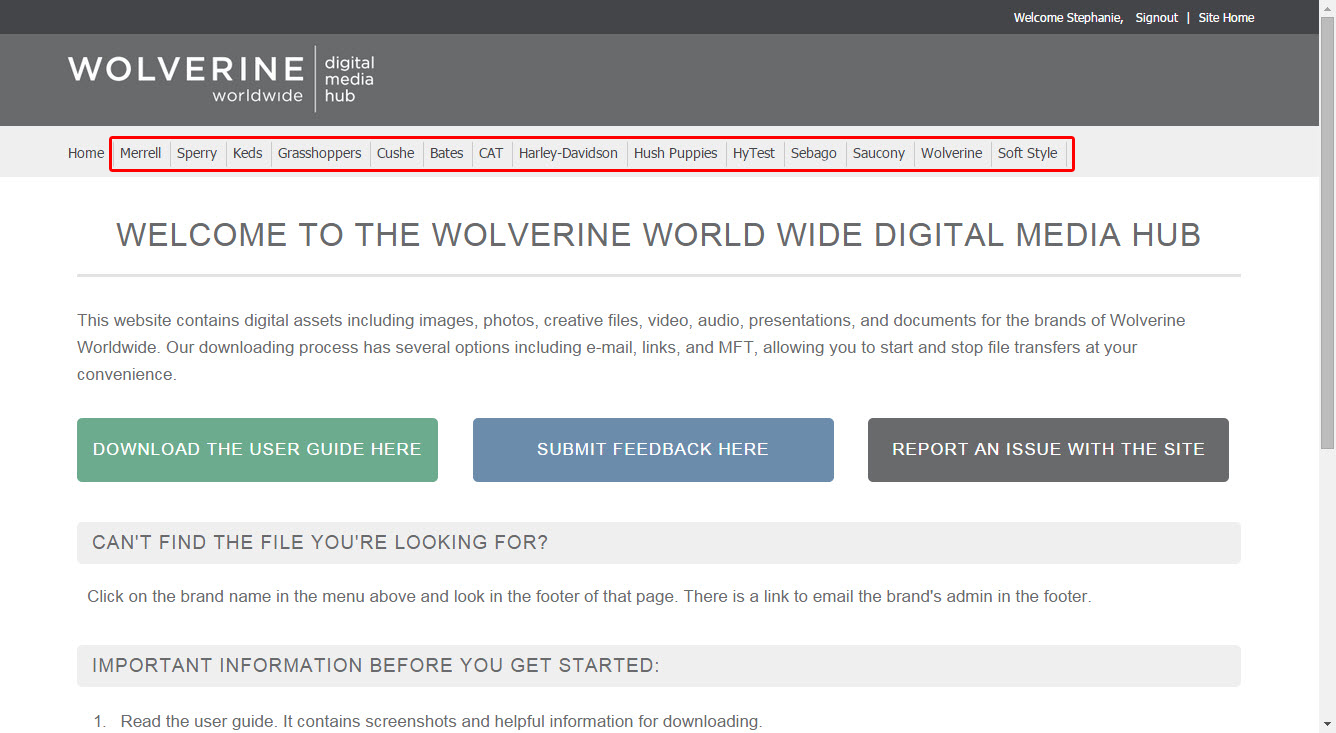Go to Harley-Davidson brand page

tap(568, 153)
